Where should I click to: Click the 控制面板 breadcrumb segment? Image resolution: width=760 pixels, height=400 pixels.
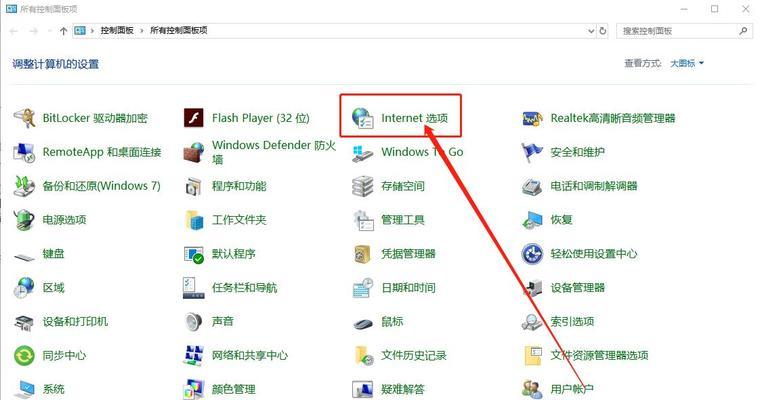117,31
